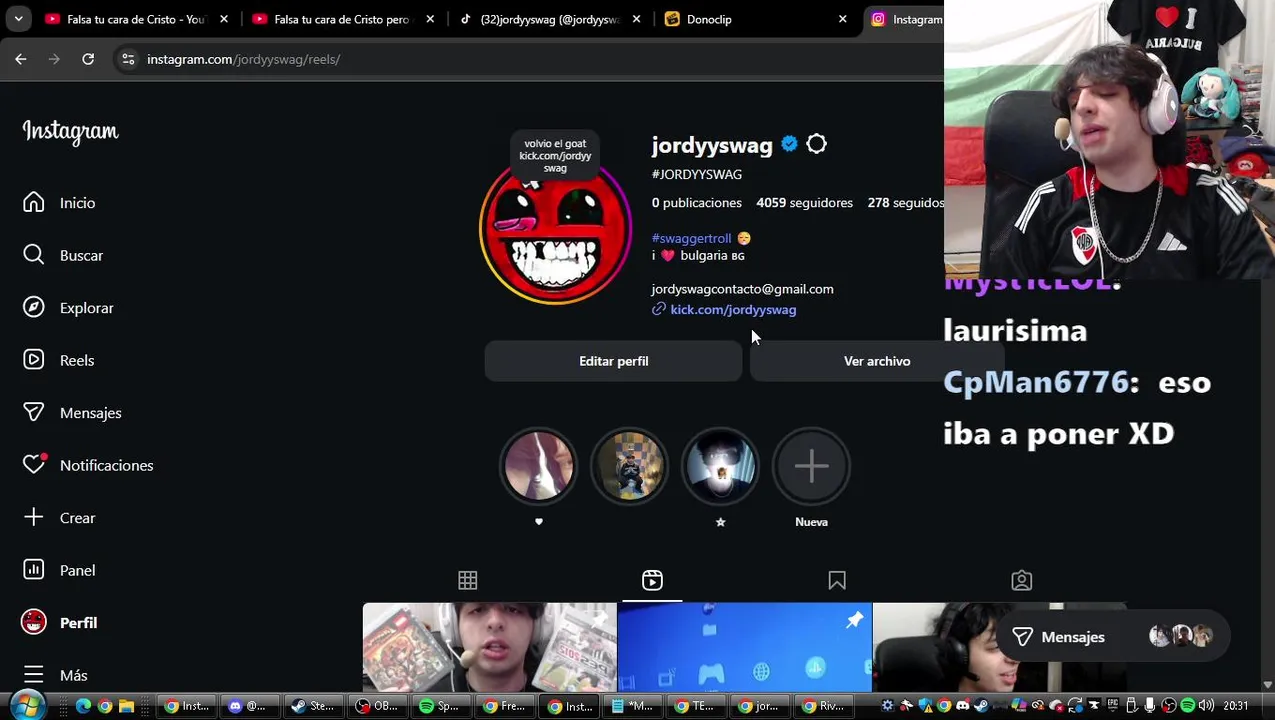Open settings gear next to jordyyswag
Viewport: 1275px width, 720px height.
coord(817,144)
